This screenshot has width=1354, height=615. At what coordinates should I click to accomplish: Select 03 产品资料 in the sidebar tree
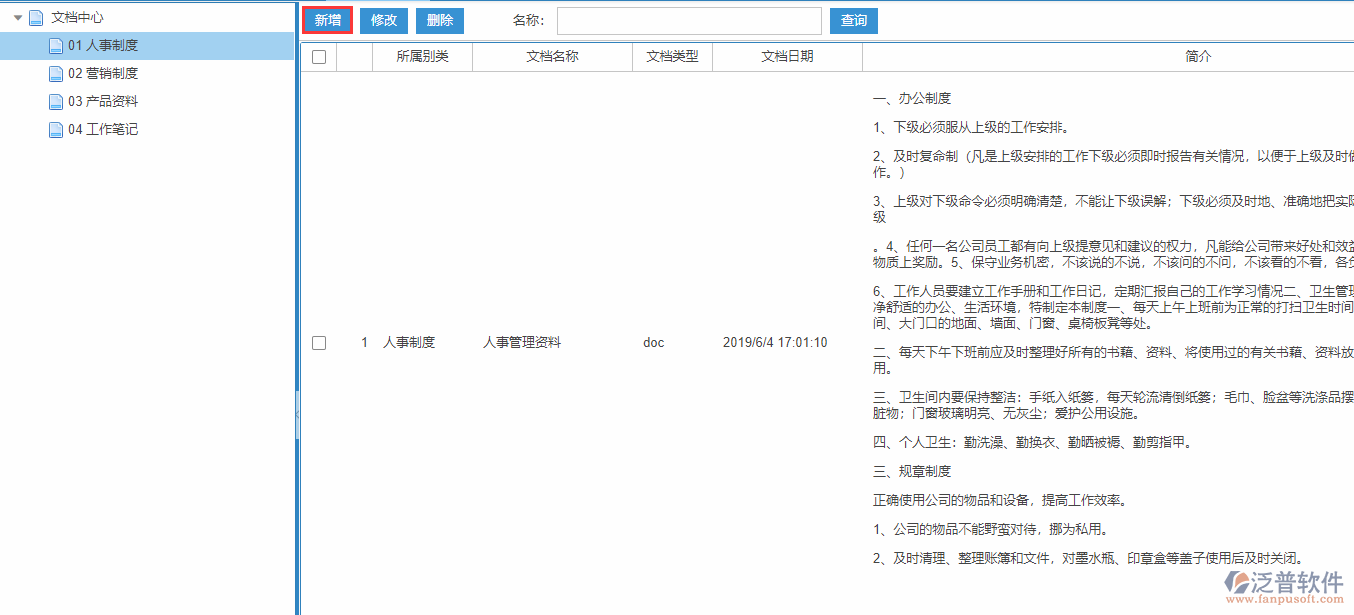pyautogui.click(x=103, y=101)
